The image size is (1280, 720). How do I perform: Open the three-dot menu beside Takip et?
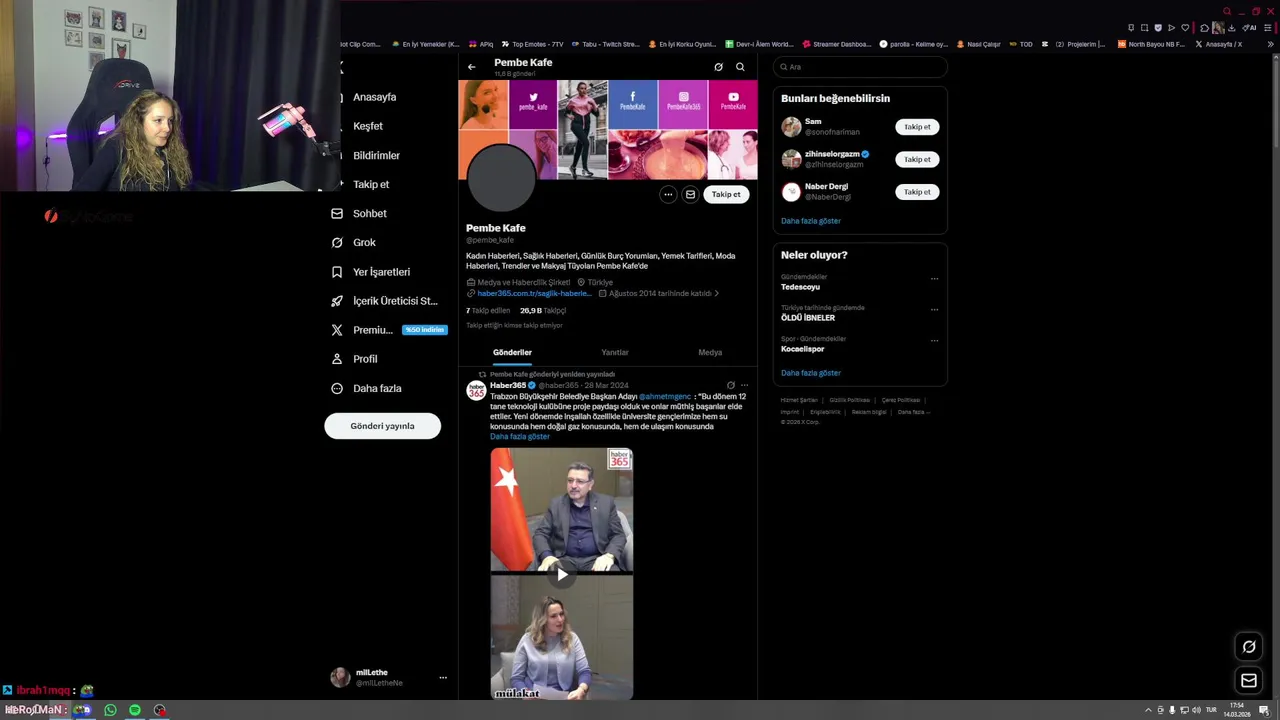pyautogui.click(x=668, y=194)
